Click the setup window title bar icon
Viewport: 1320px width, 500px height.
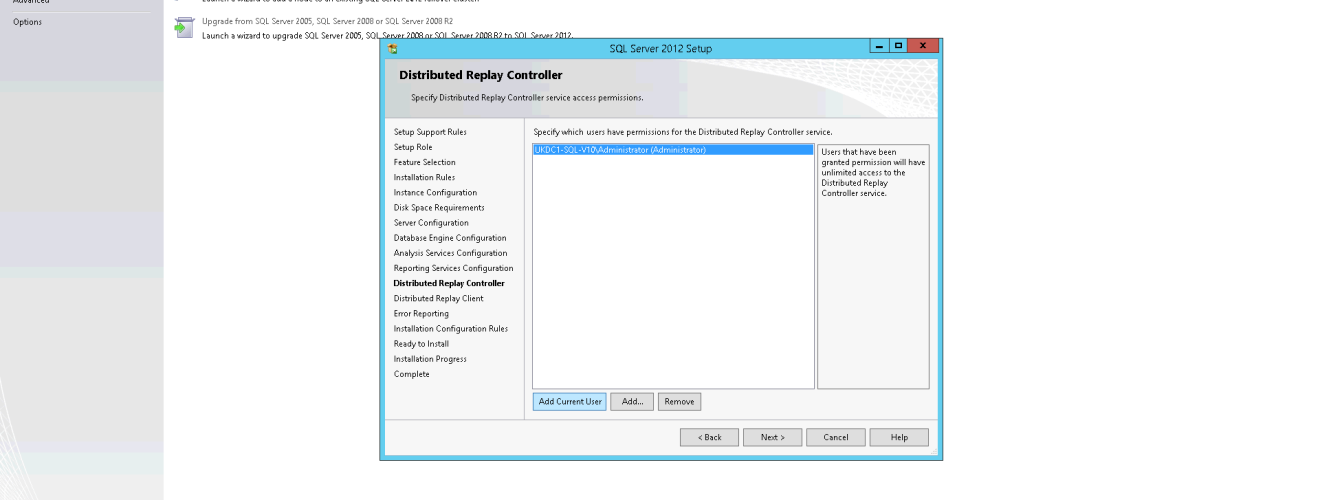click(393, 48)
